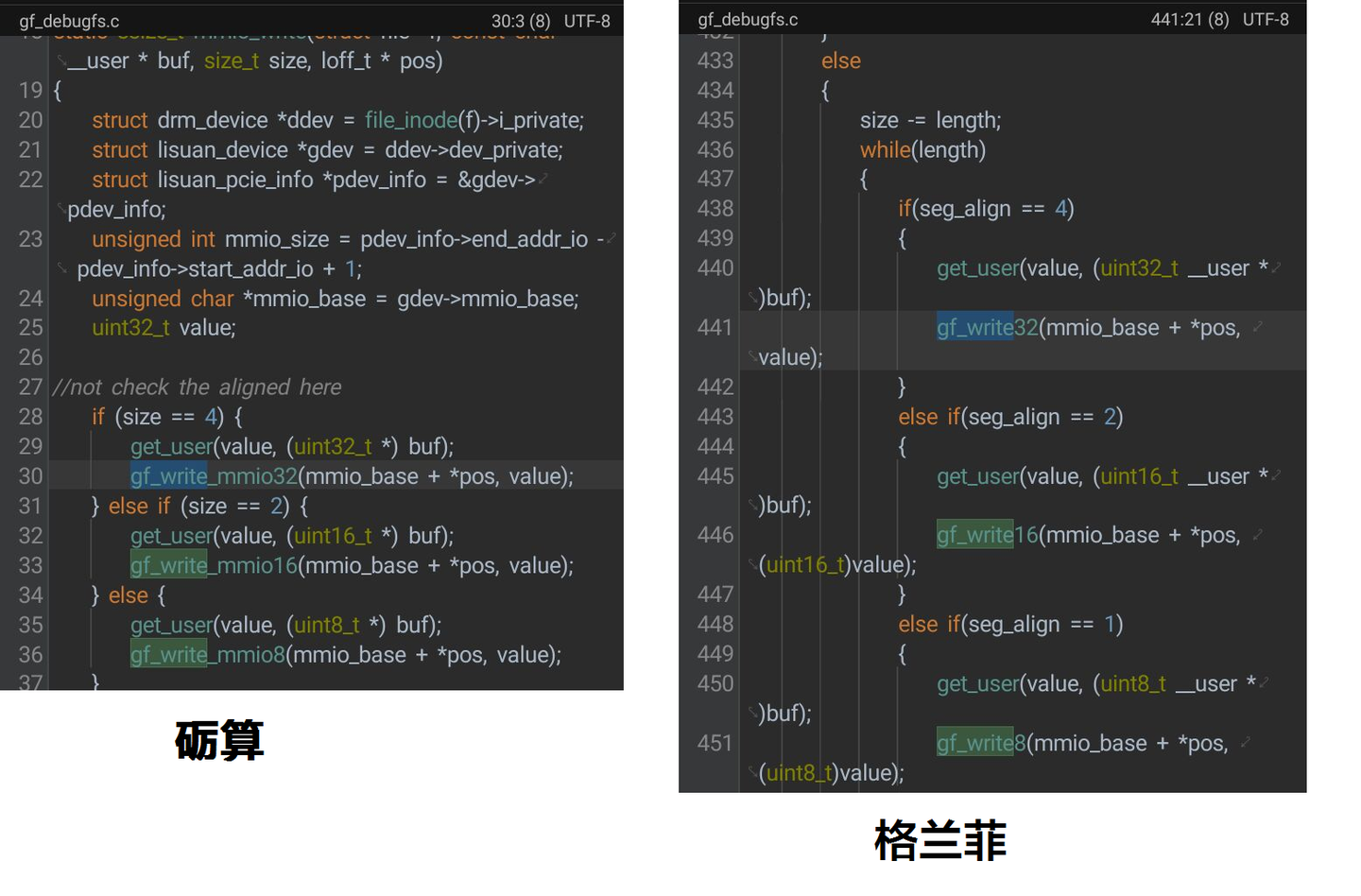Click file_inode on line 20
This screenshot has width=1361, height=896.
(411, 120)
